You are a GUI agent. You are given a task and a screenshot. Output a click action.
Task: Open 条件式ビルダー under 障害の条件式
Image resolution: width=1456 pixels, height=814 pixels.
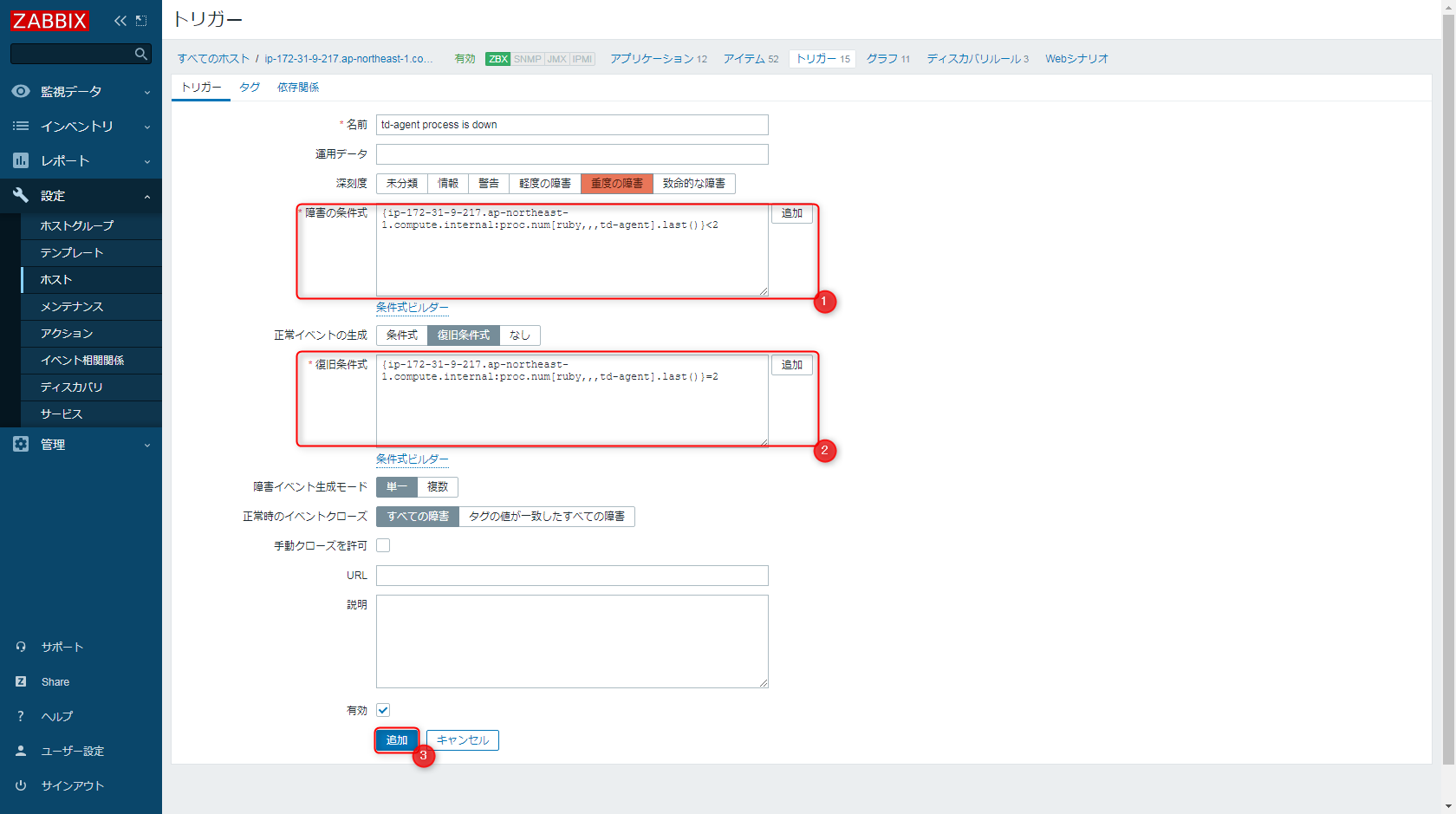(x=413, y=308)
